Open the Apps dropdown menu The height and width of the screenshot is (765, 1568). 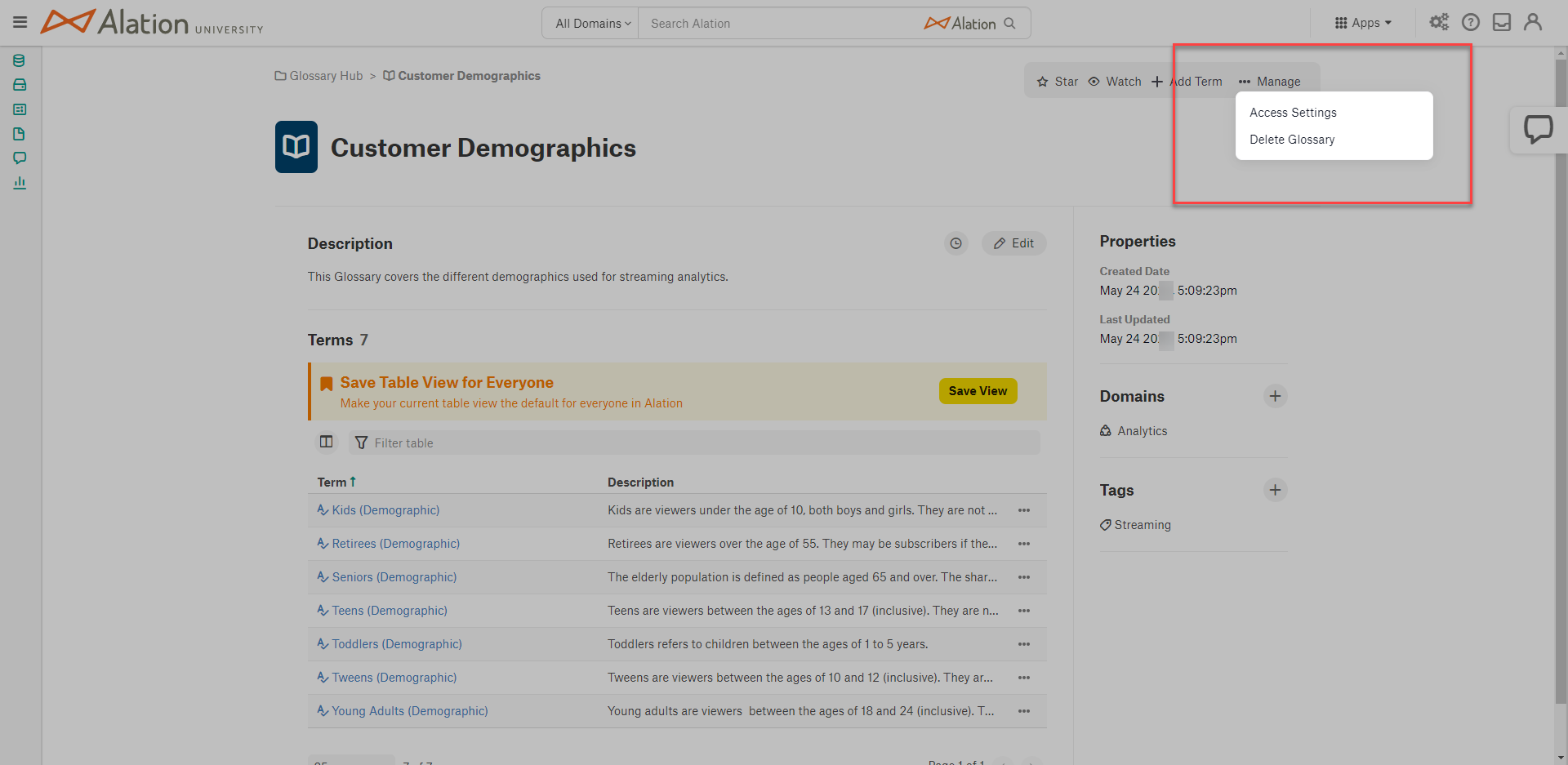pyautogui.click(x=1363, y=23)
